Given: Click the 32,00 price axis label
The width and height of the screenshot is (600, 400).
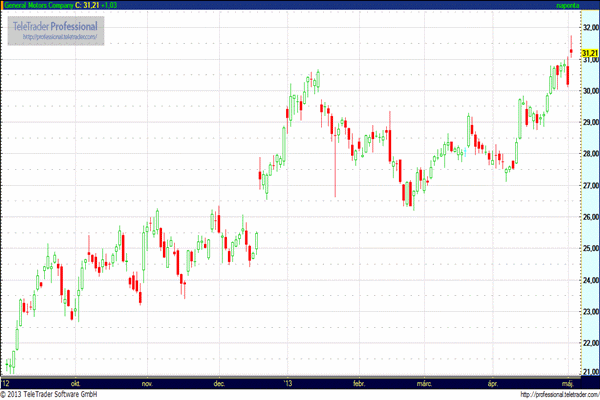Looking at the screenshot, I should tap(589, 27).
